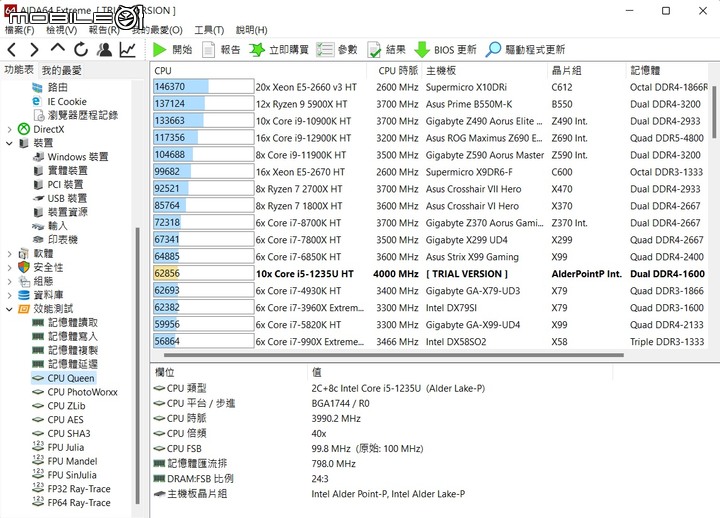This screenshot has width=720, height=518.
Task: Sort by CPU 時脈 column header
Action: pos(398,70)
